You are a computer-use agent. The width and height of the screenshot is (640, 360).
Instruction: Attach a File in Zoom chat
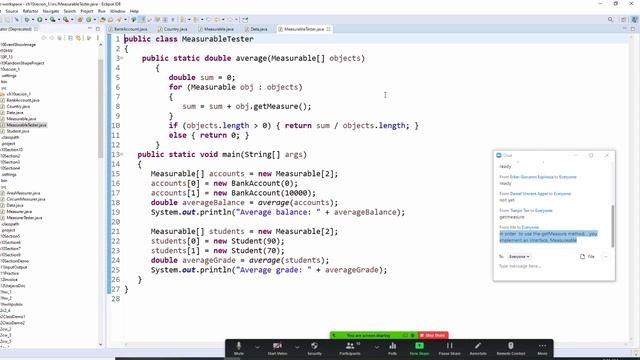587,257
